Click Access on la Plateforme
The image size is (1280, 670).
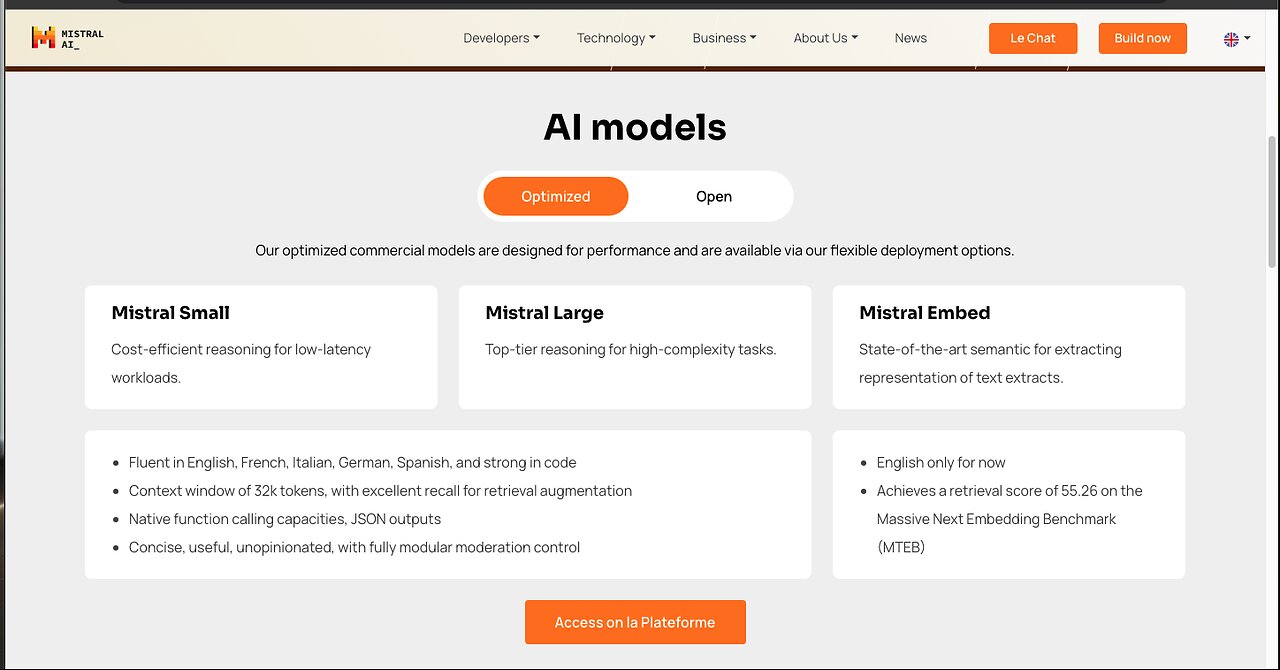635,622
